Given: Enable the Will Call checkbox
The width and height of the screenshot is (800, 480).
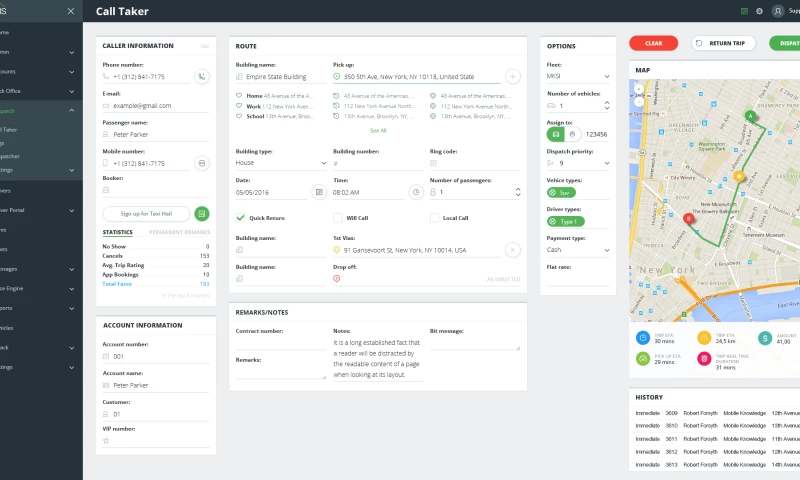Looking at the screenshot, I should point(338,217).
